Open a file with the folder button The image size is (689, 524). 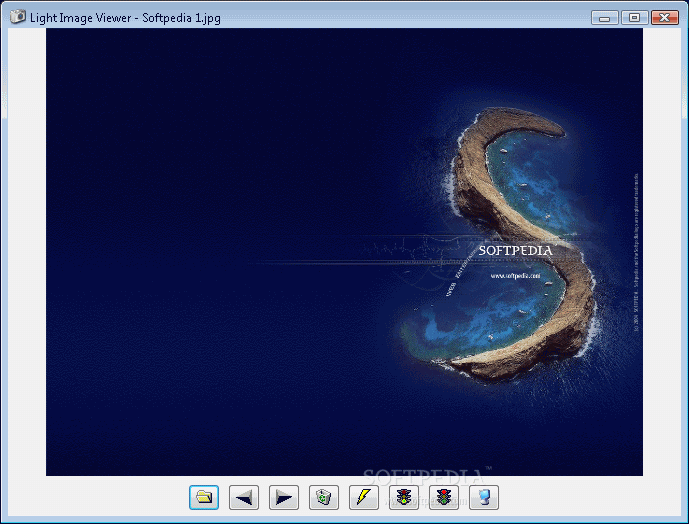(204, 497)
